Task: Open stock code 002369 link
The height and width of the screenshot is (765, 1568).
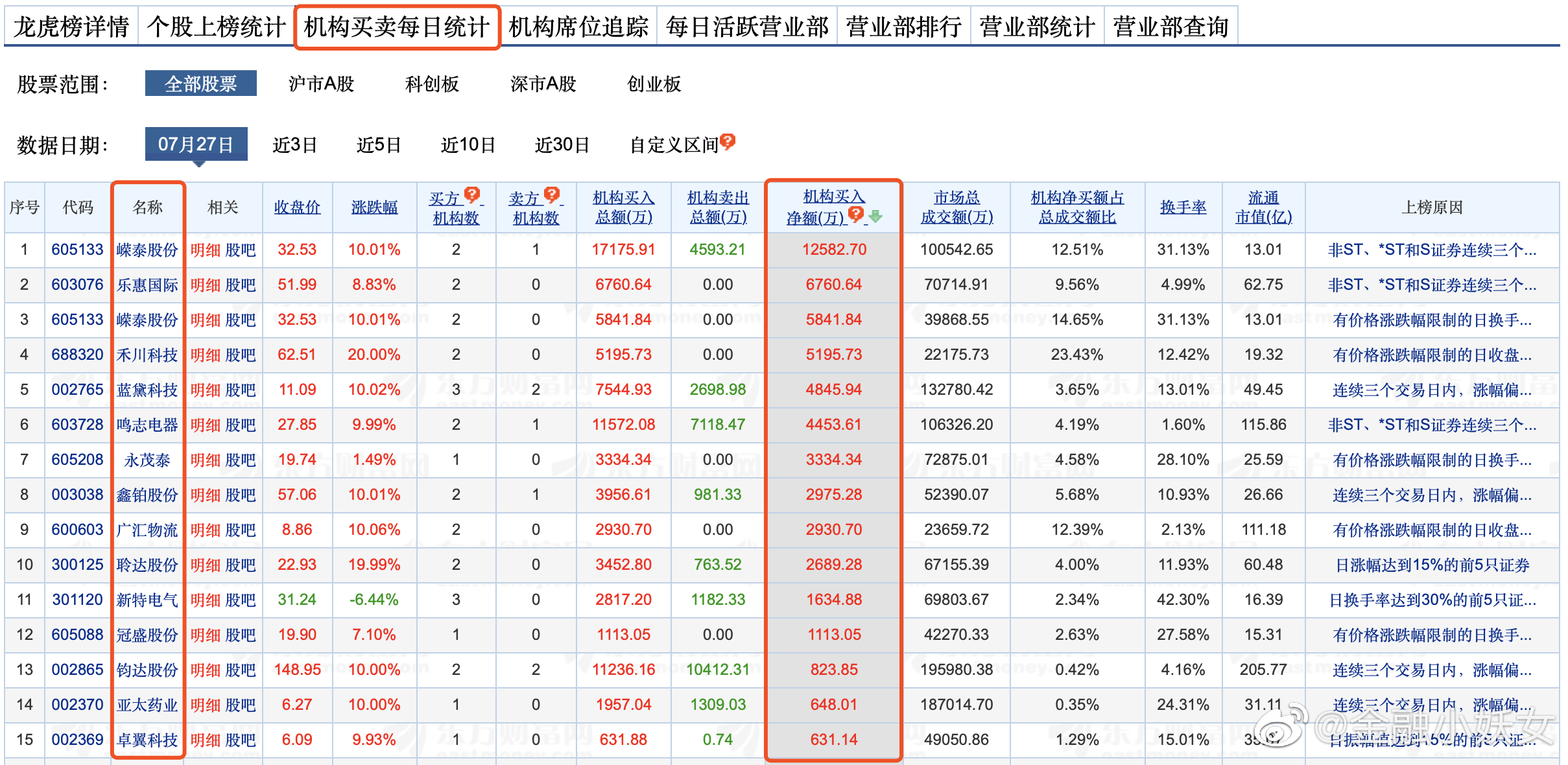Action: tap(77, 740)
